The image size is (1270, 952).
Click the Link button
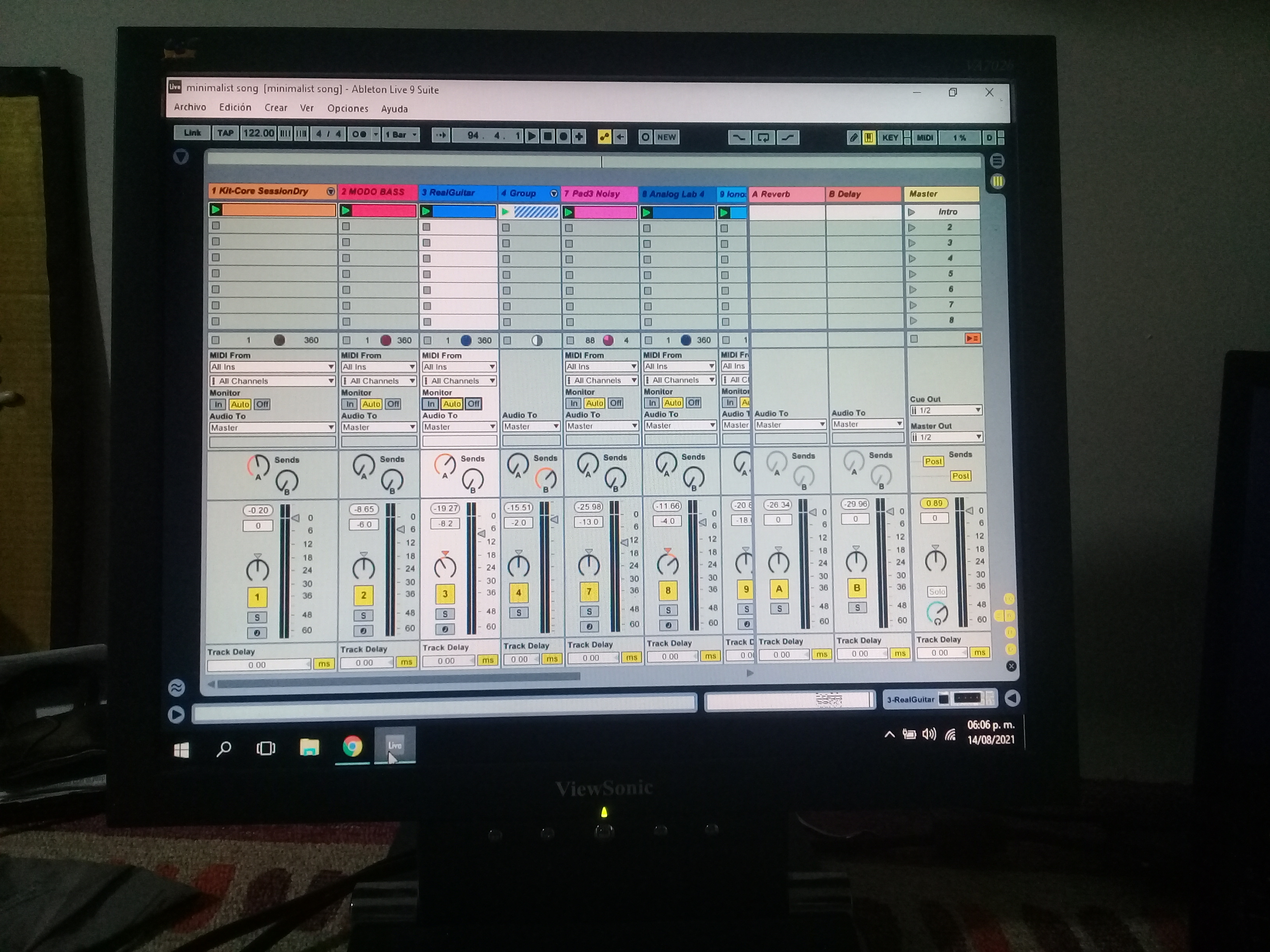(192, 133)
